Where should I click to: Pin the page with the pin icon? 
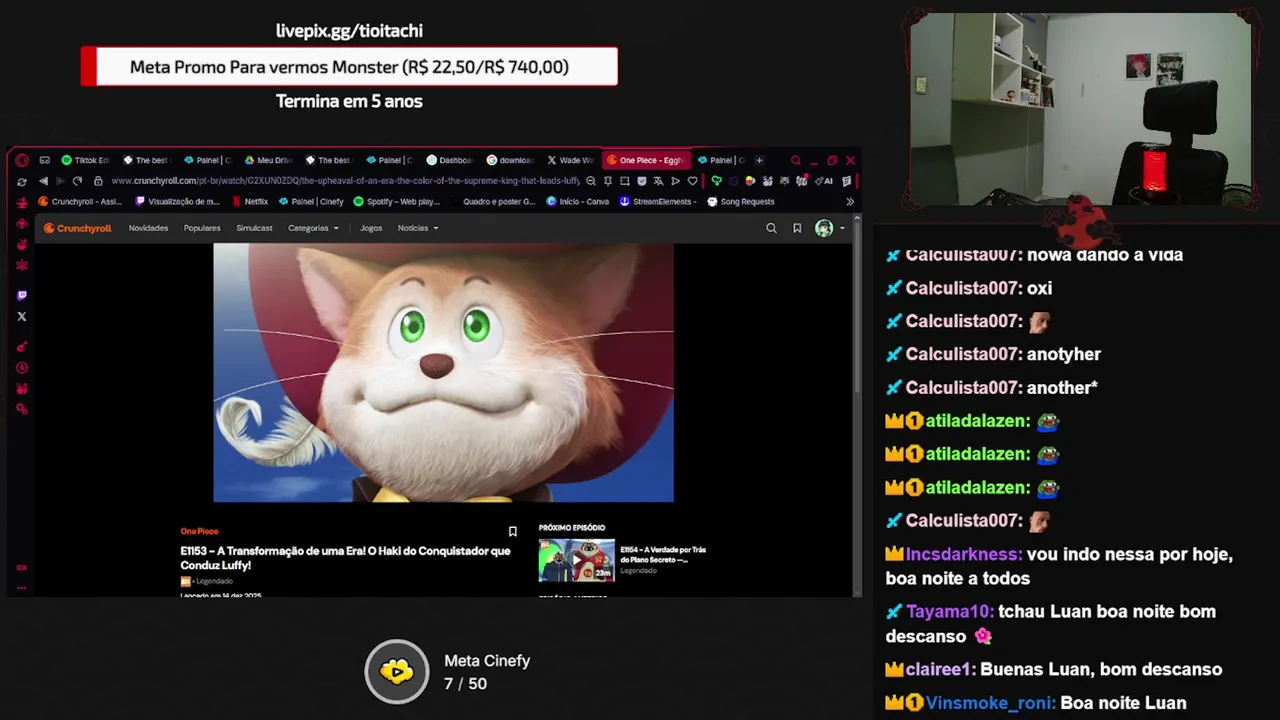click(608, 181)
